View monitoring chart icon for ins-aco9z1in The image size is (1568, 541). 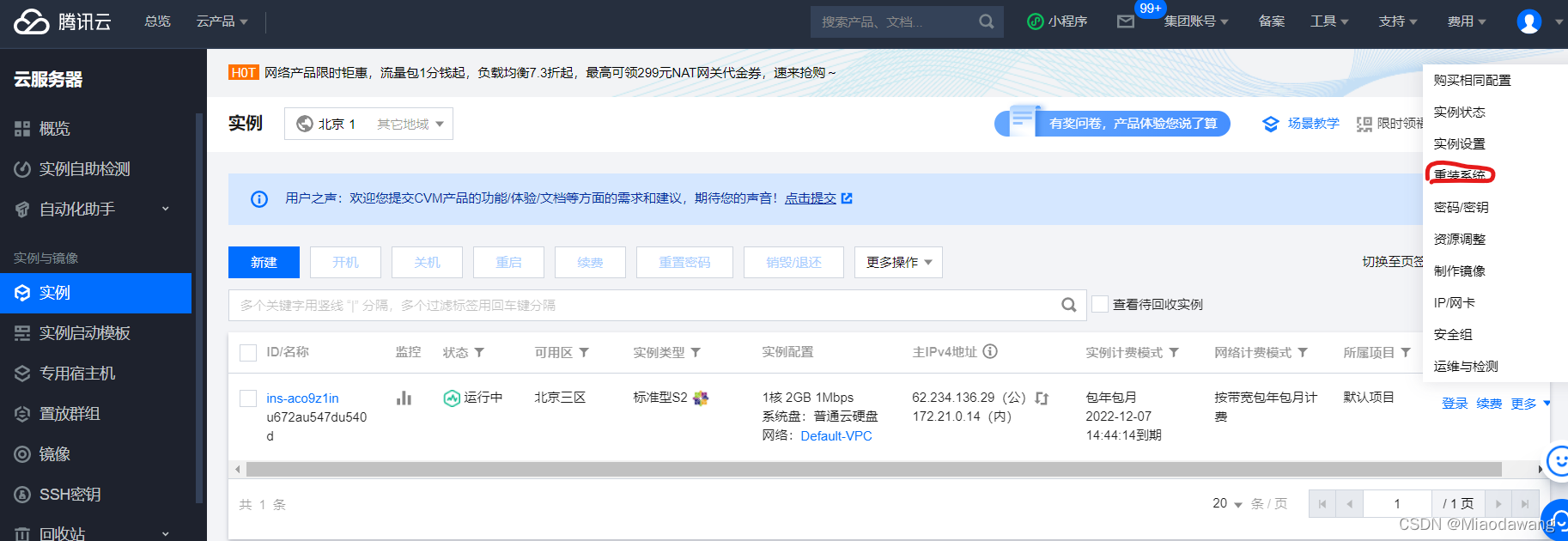(x=404, y=398)
